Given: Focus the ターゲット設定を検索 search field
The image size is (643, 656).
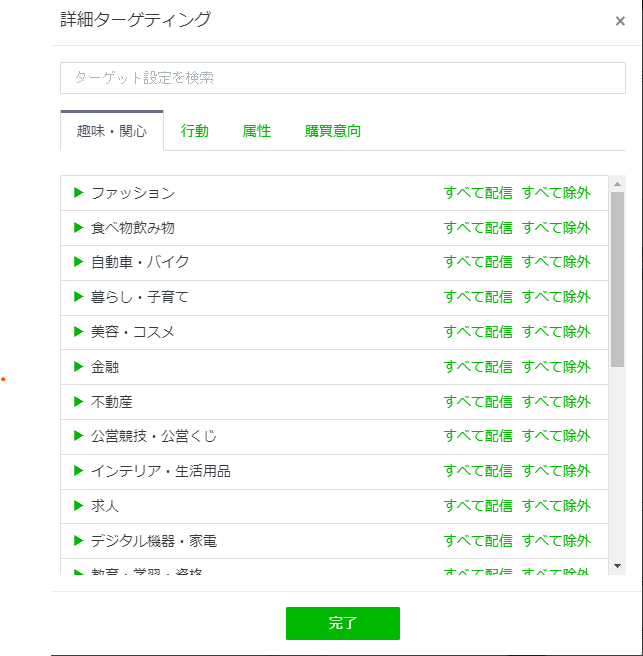Looking at the screenshot, I should point(343,78).
